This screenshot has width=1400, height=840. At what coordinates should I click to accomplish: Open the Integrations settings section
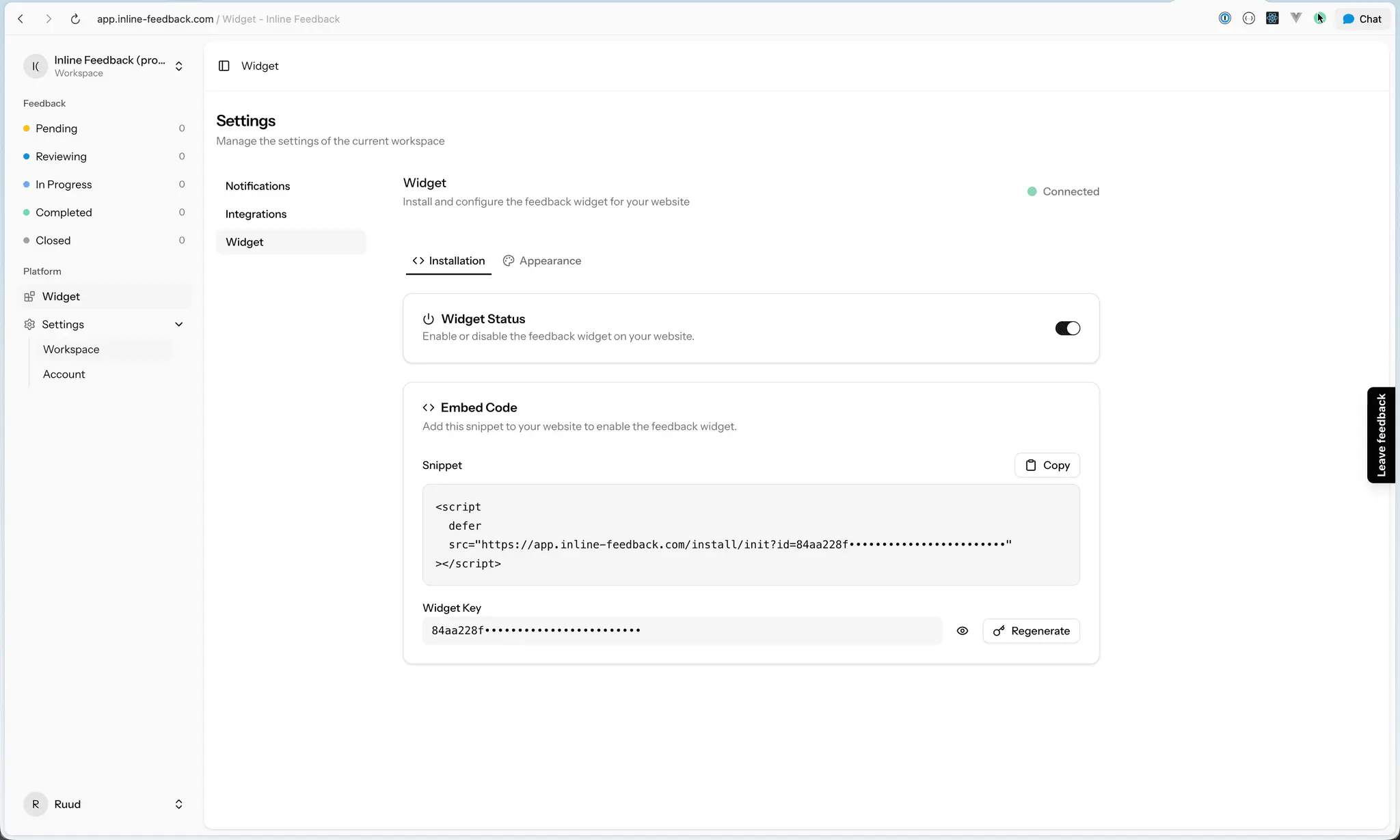(x=291, y=214)
